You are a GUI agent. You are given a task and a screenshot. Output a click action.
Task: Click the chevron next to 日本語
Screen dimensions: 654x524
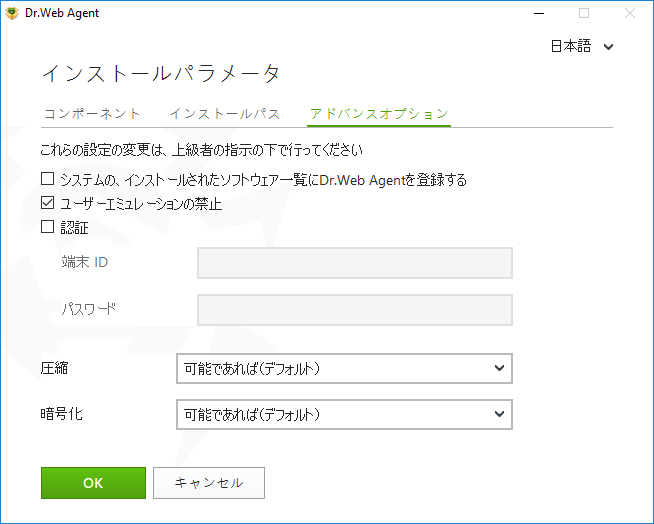click(608, 47)
